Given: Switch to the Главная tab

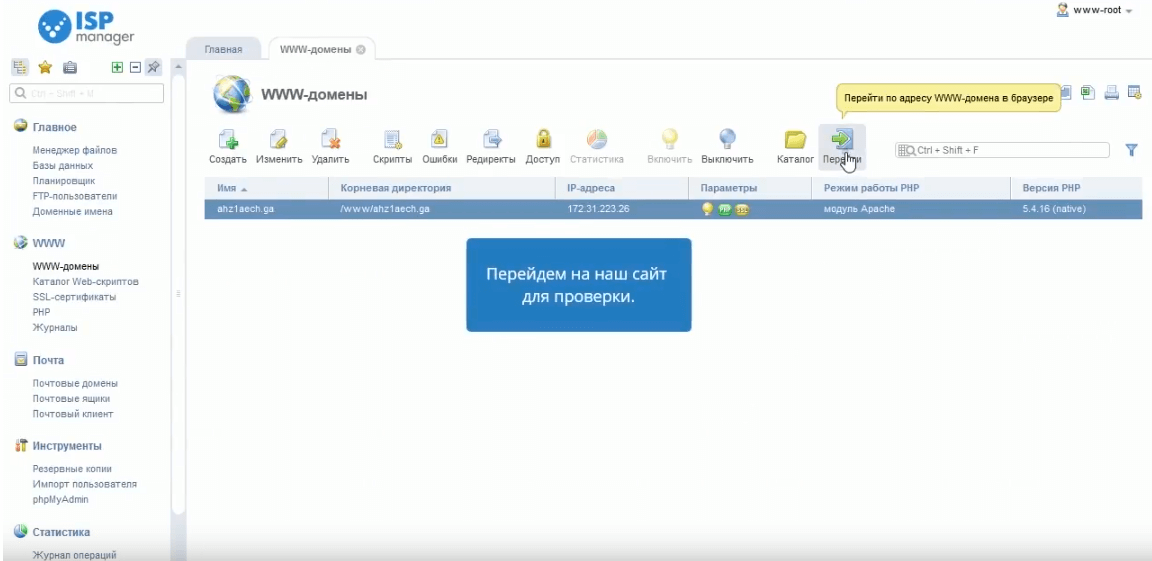Looking at the screenshot, I should [x=223, y=49].
